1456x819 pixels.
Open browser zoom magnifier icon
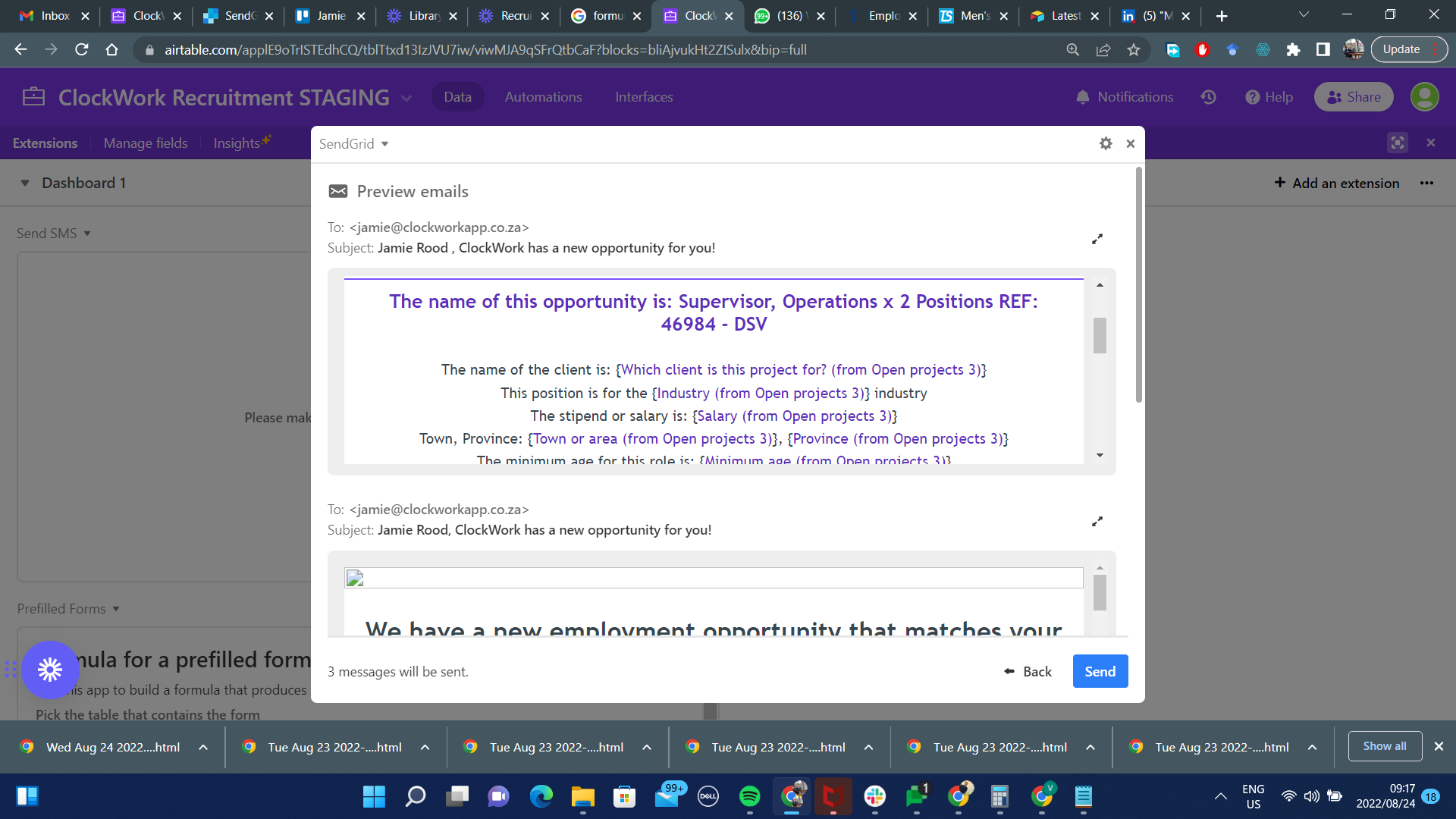pyautogui.click(x=1073, y=50)
